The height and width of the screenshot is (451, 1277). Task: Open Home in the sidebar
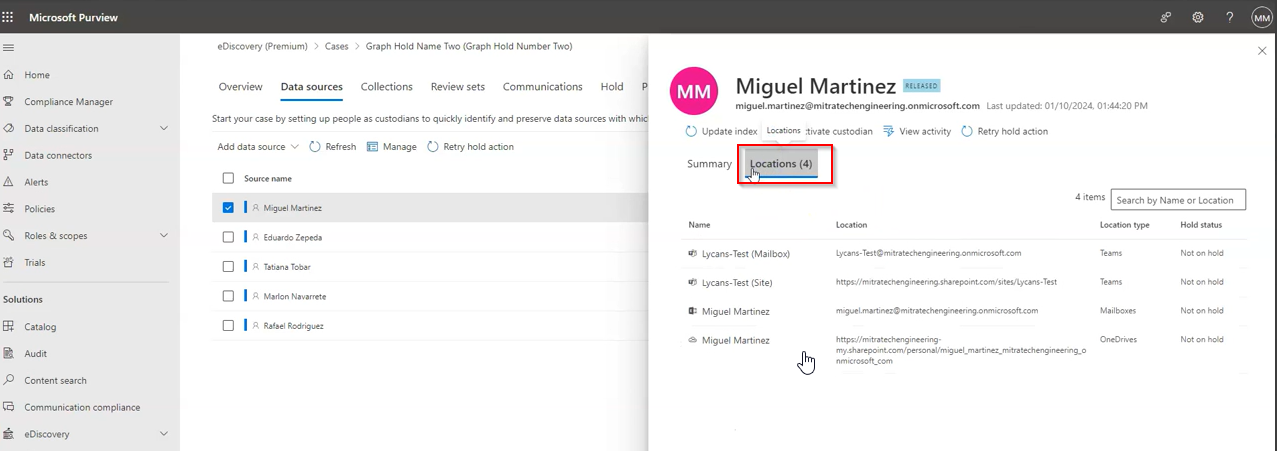coord(37,75)
